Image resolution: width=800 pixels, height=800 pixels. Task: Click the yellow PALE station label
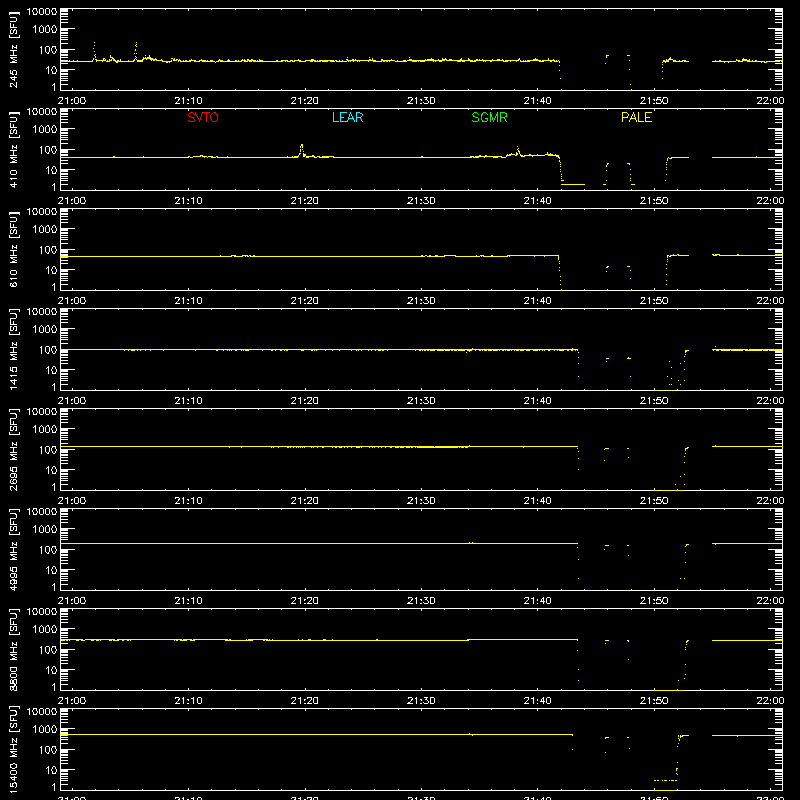636,117
